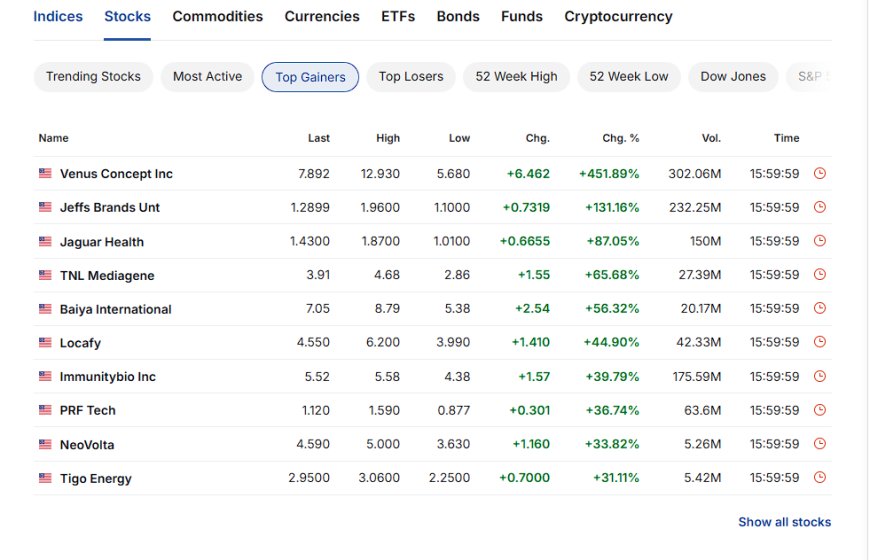Click the clock icon in Baiya International row
Screen dimensions: 870x560
point(820,309)
